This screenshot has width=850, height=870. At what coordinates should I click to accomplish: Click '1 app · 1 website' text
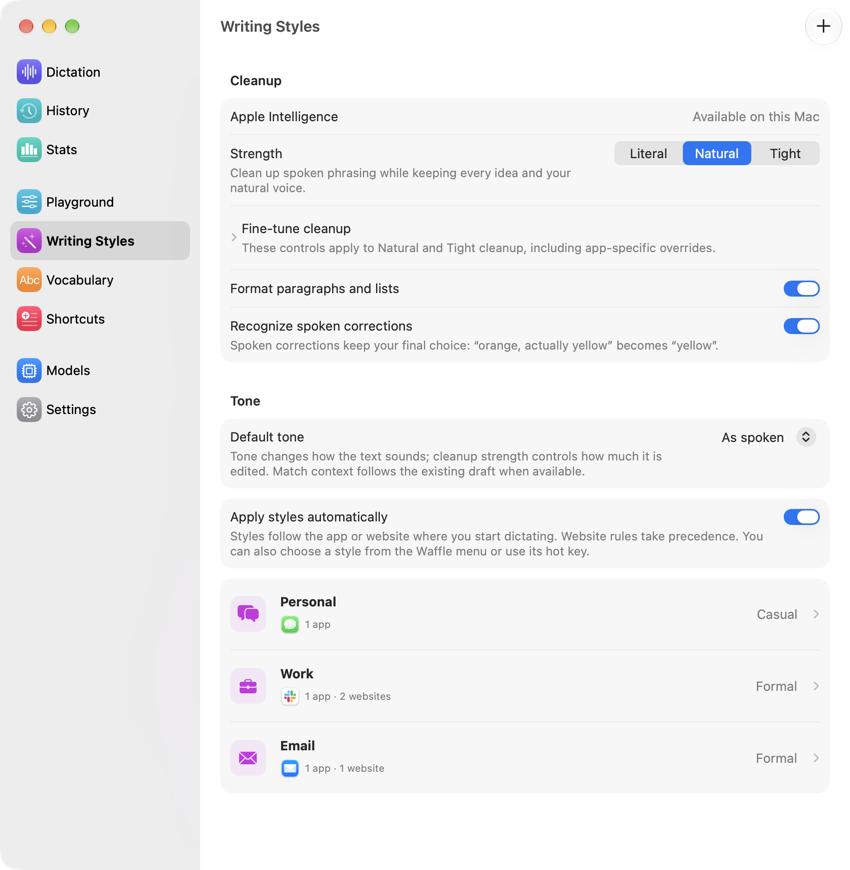point(344,768)
